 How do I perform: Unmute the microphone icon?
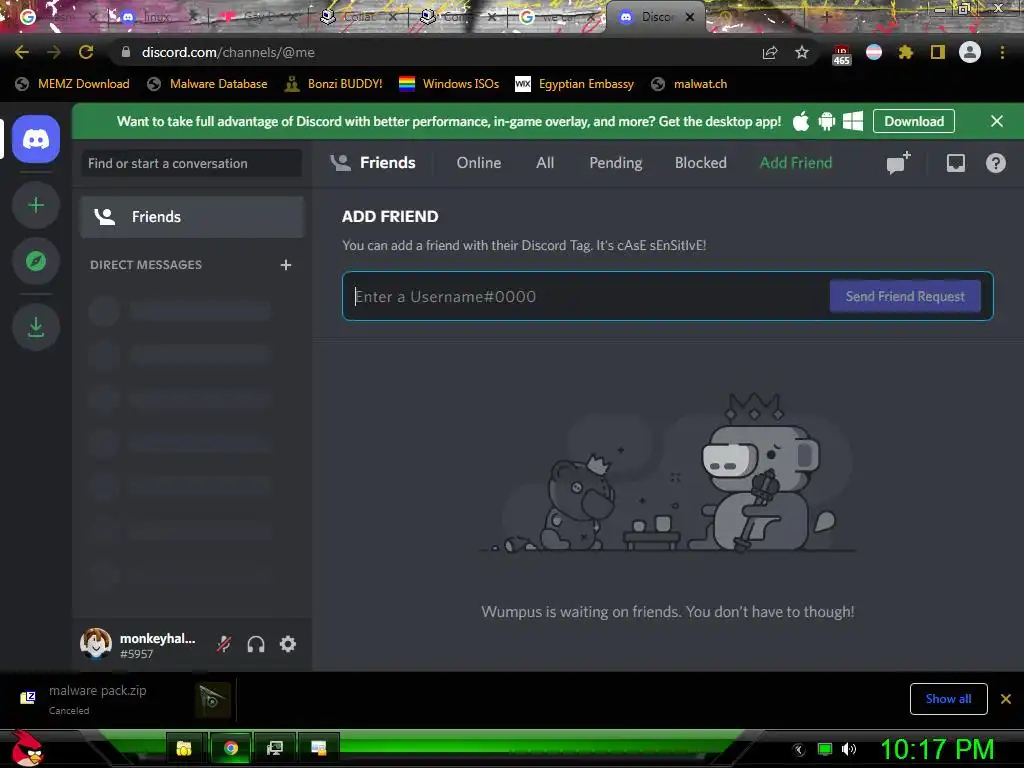click(x=224, y=644)
